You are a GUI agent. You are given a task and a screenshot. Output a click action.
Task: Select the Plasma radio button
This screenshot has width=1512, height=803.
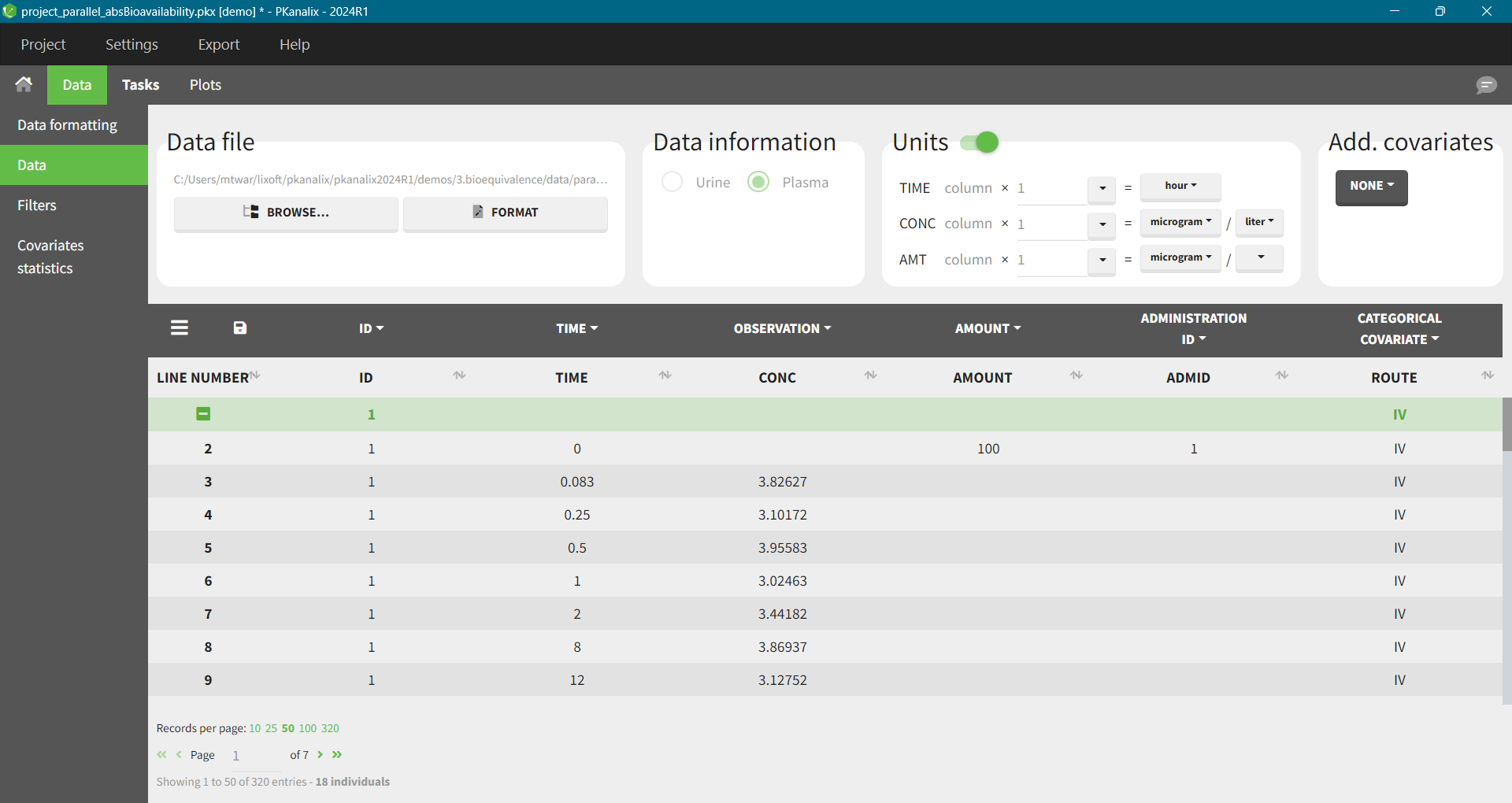[758, 182]
